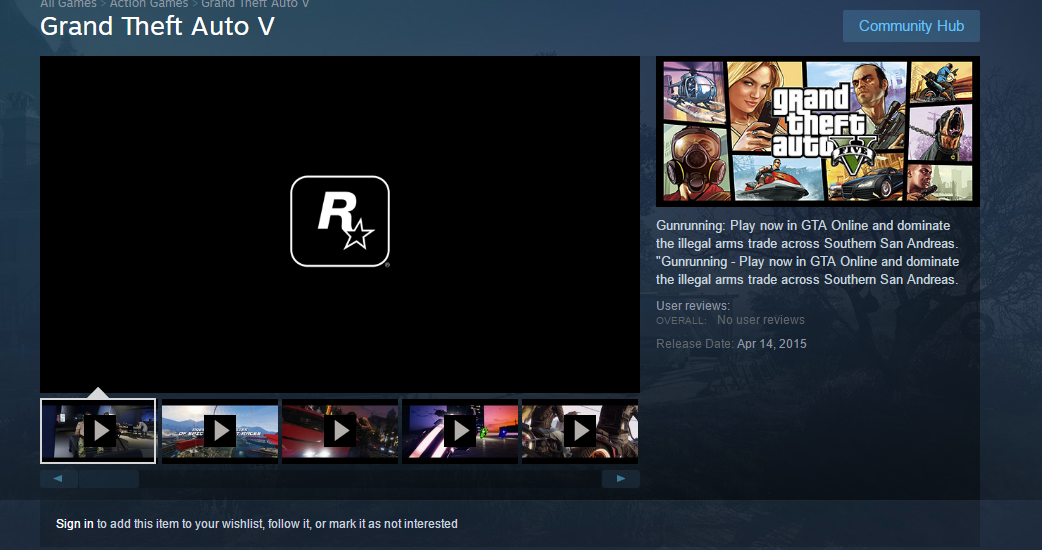Go to All Games breadcrumb
Viewport: 1042px width, 550px height.
click(x=68, y=4)
